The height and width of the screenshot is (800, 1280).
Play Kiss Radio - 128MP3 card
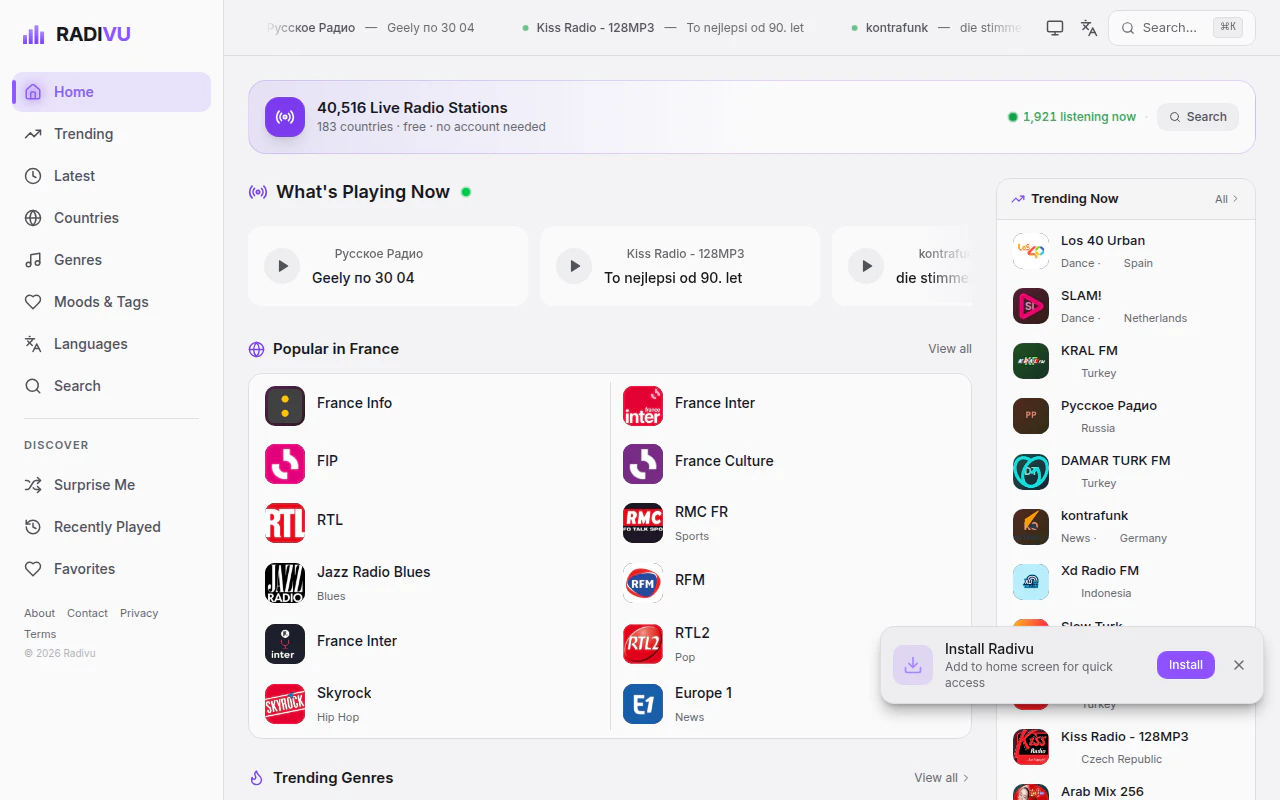[574, 266]
